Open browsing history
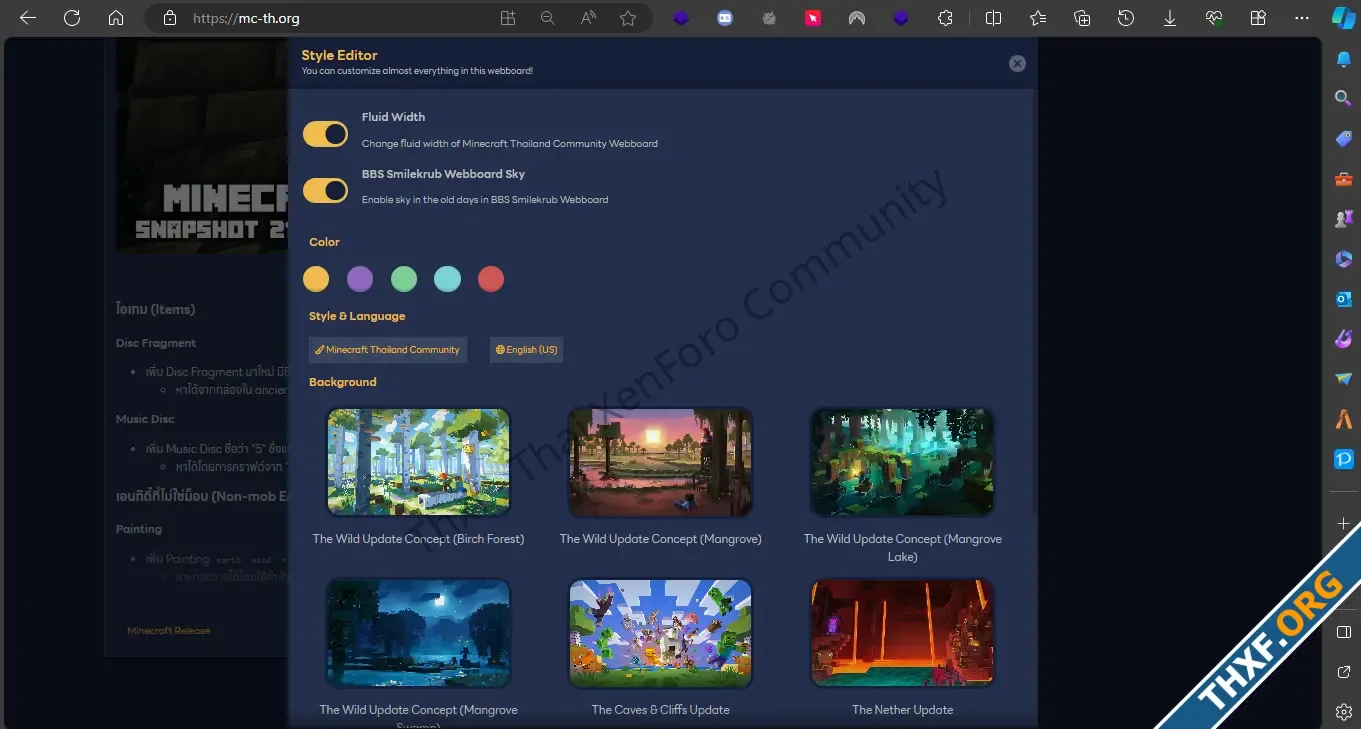Screen dimensions: 1361x729 tap(1126, 18)
